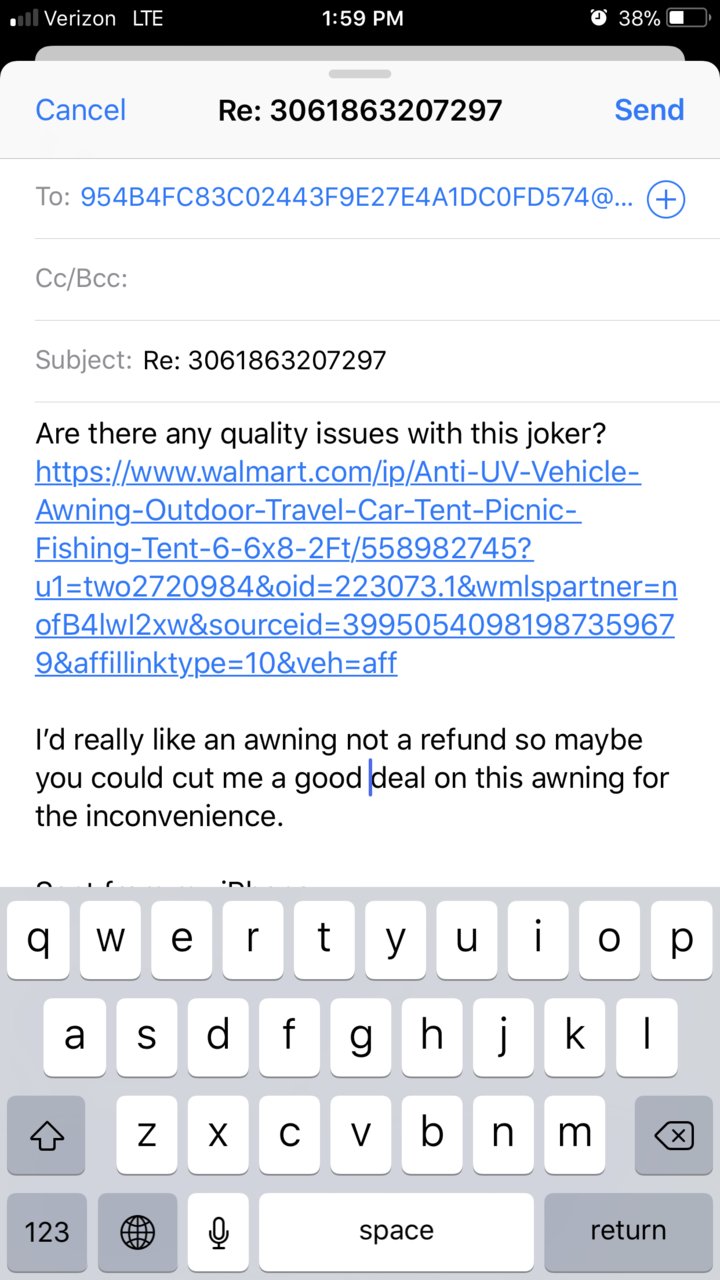720x1280 pixels.
Task: Cancel the email draft
Action: 81,109
